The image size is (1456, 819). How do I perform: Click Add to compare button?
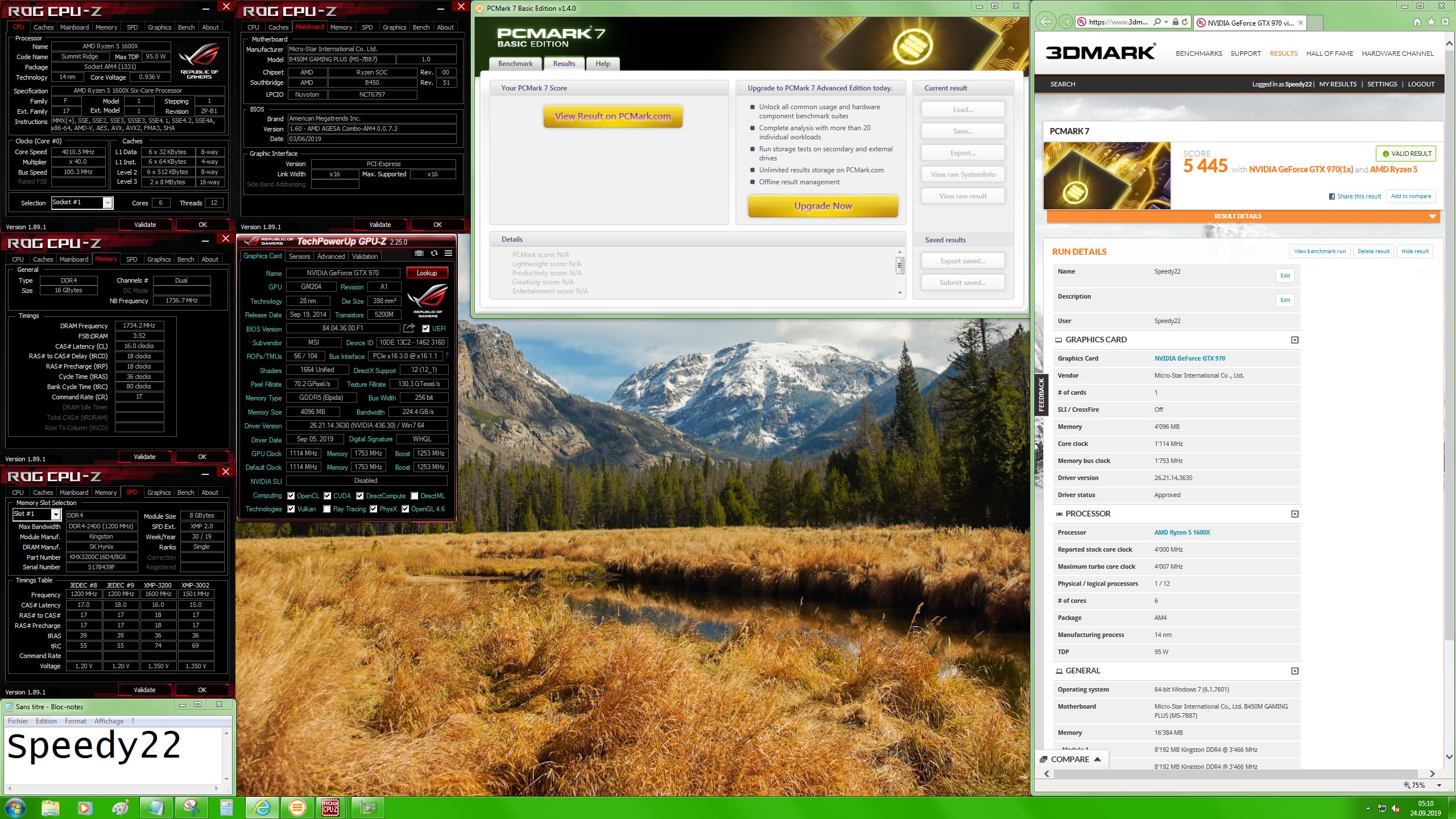(x=1410, y=196)
